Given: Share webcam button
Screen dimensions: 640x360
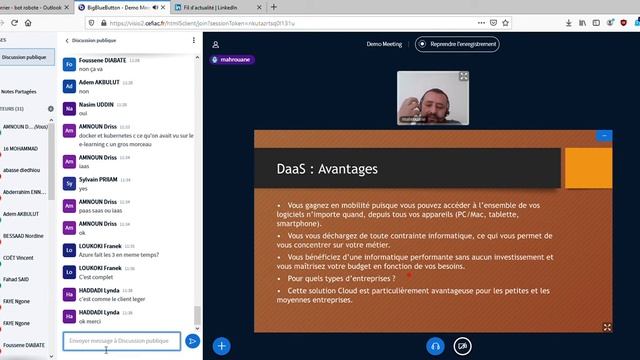Looking at the screenshot, I should (462, 346).
